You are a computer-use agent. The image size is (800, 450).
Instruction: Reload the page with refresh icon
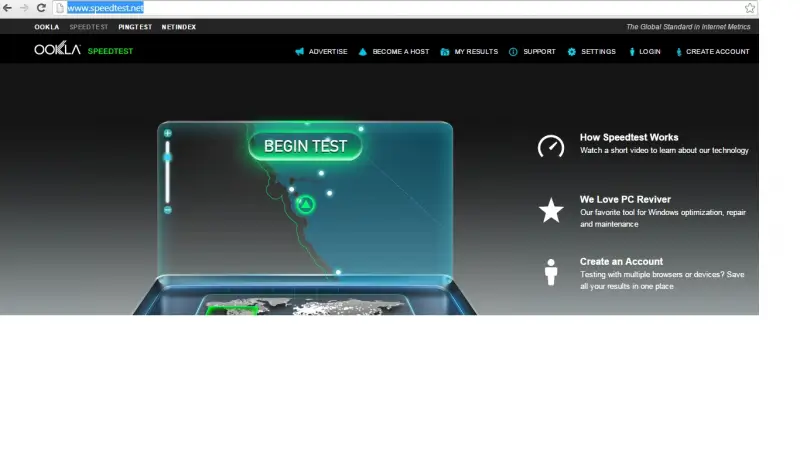(41, 8)
